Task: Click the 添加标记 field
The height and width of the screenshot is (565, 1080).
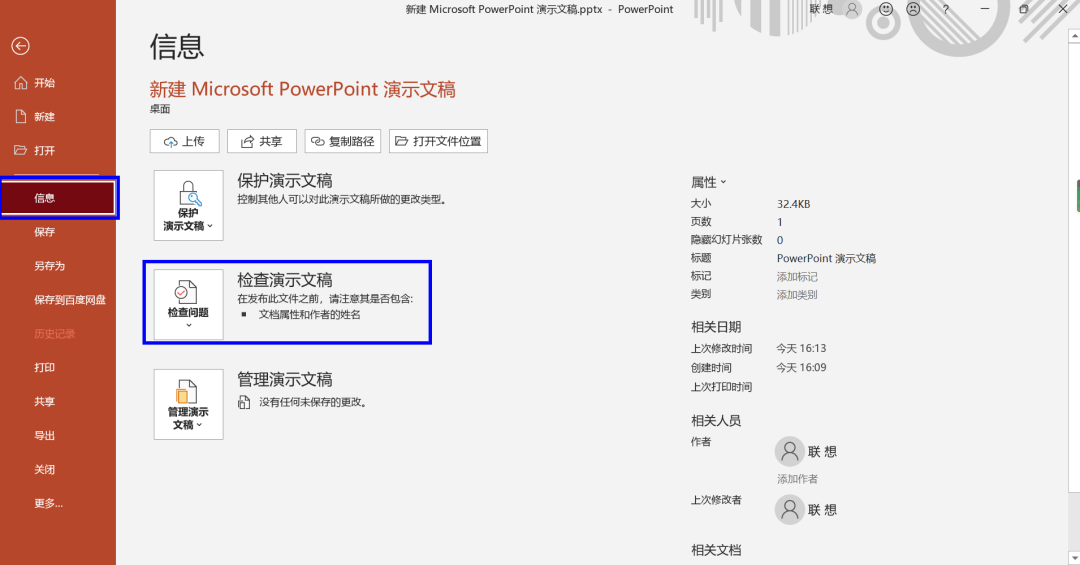Action: (797, 276)
